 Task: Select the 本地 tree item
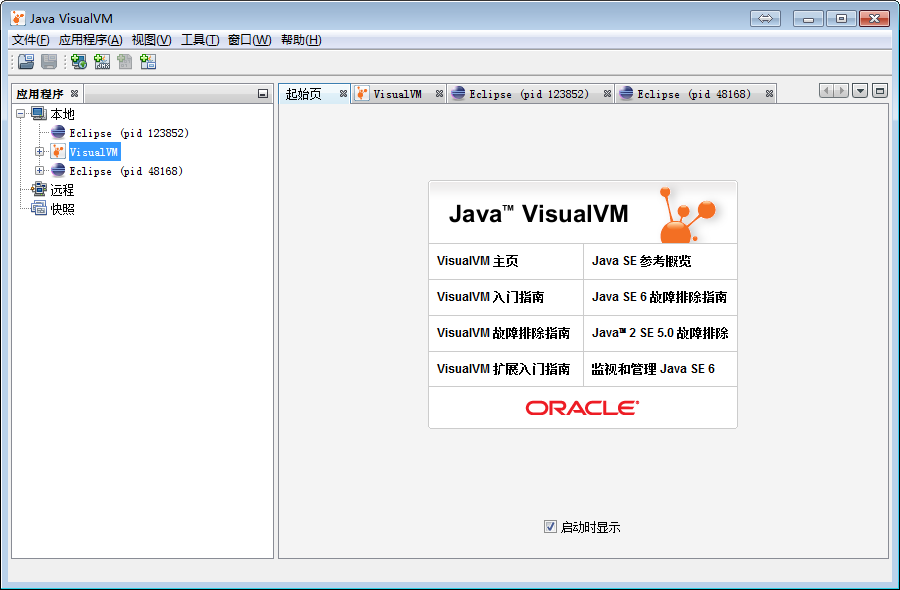tap(62, 114)
